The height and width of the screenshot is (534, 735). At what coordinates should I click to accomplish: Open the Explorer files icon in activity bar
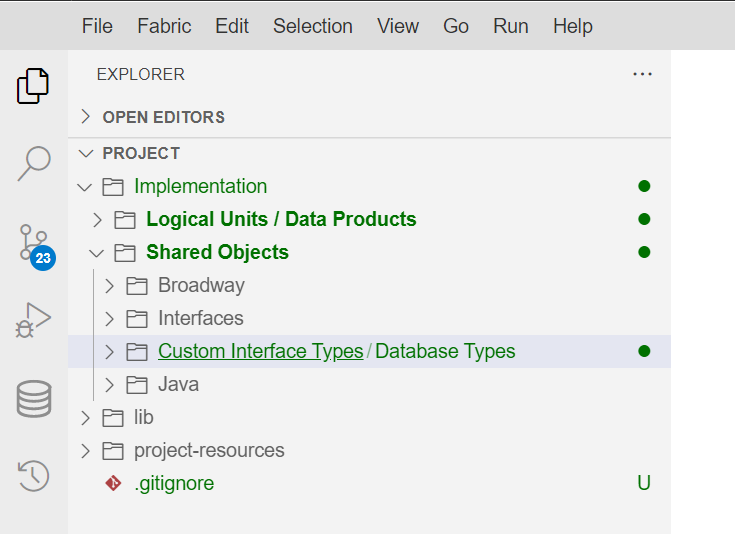click(33, 86)
